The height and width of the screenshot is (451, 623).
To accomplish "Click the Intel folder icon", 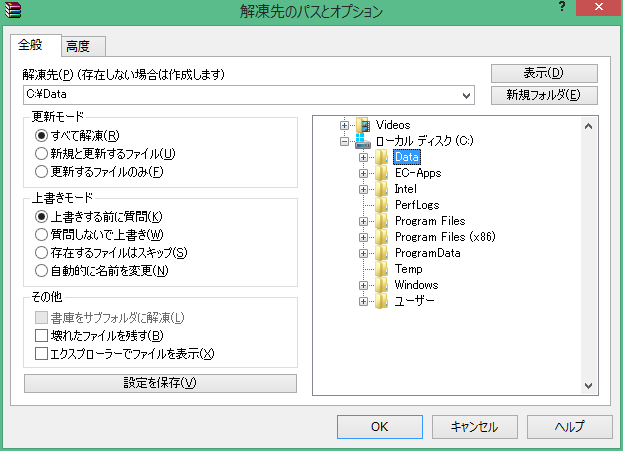I will (382, 189).
